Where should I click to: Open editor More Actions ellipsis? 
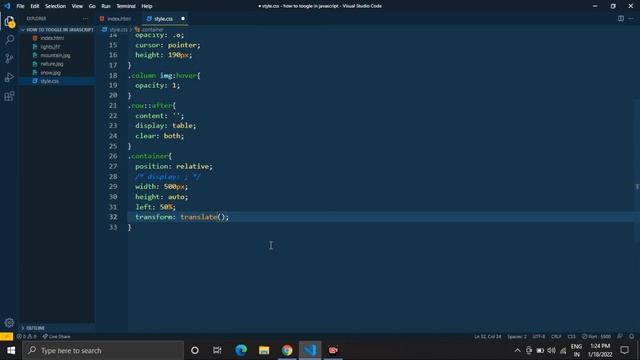pyautogui.click(x=631, y=18)
